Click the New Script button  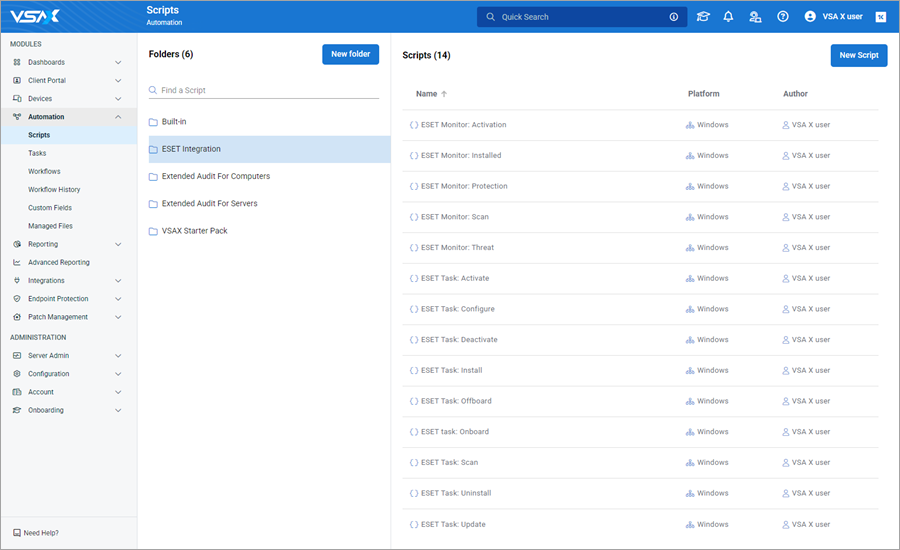click(x=859, y=55)
